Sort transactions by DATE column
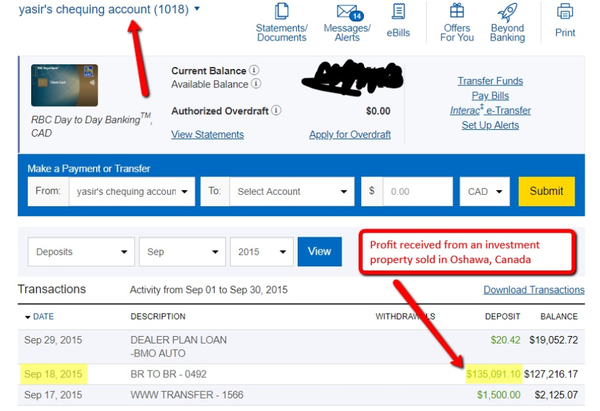This screenshot has width=600, height=411. (39, 317)
